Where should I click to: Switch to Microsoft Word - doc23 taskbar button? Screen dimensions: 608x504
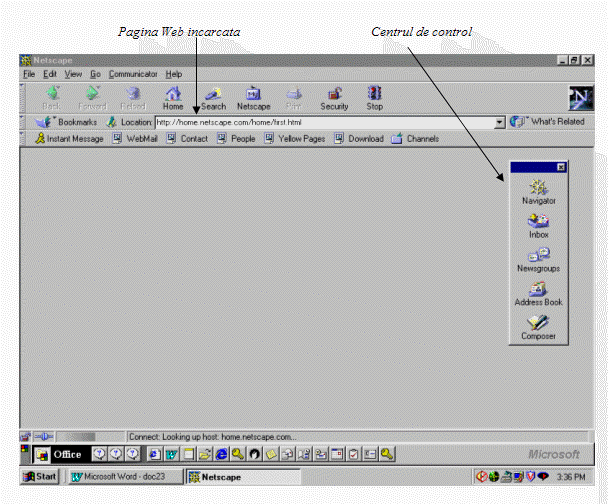(x=126, y=476)
